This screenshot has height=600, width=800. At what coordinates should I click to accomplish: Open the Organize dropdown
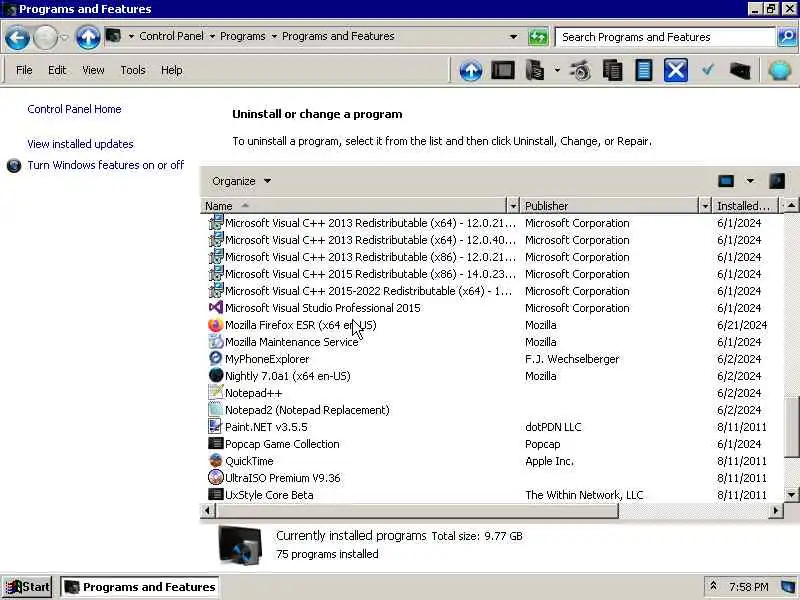tap(241, 181)
